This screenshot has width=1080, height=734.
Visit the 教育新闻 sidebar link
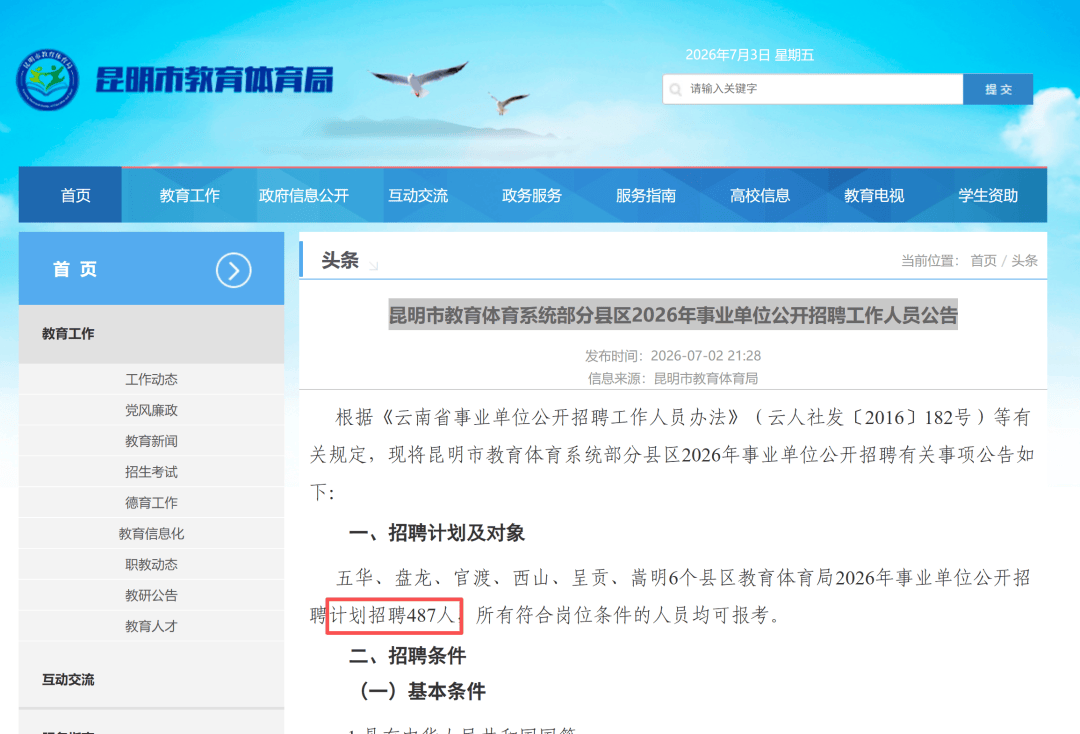pyautogui.click(x=152, y=441)
